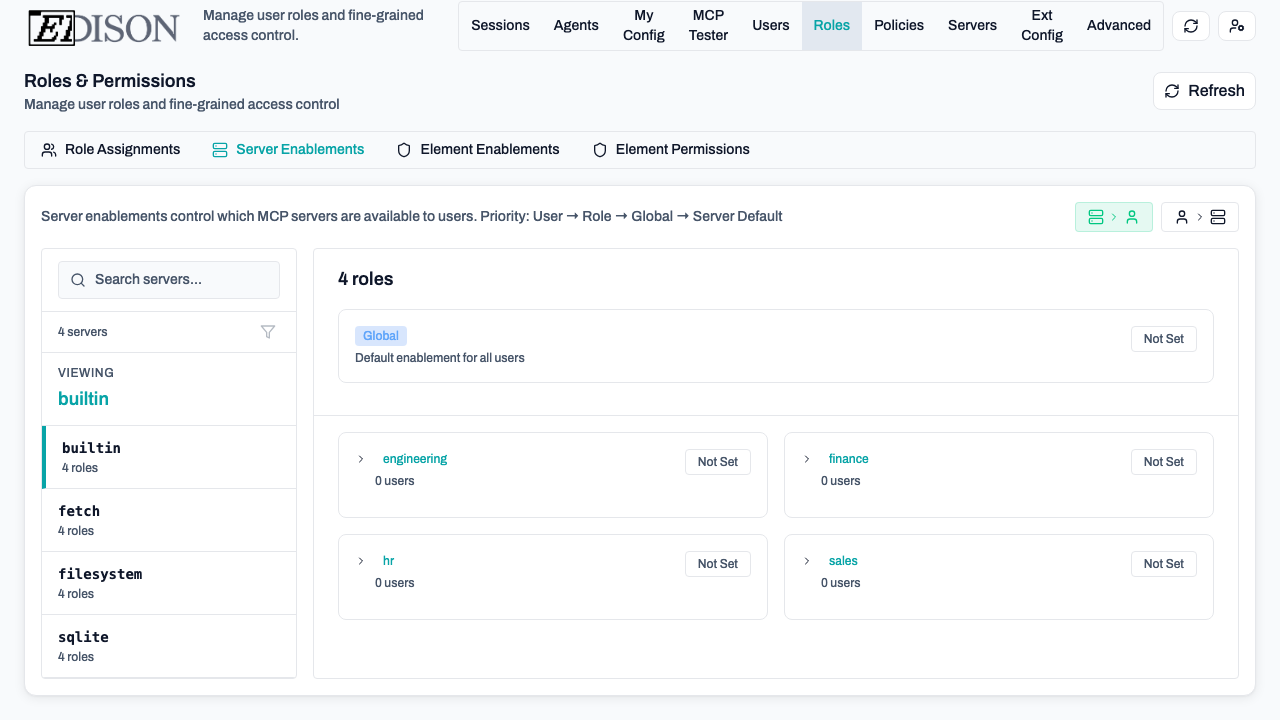Screen dimensions: 1280x720
Task: Toggle Not Set for sales role
Action: [x=1163, y=564]
